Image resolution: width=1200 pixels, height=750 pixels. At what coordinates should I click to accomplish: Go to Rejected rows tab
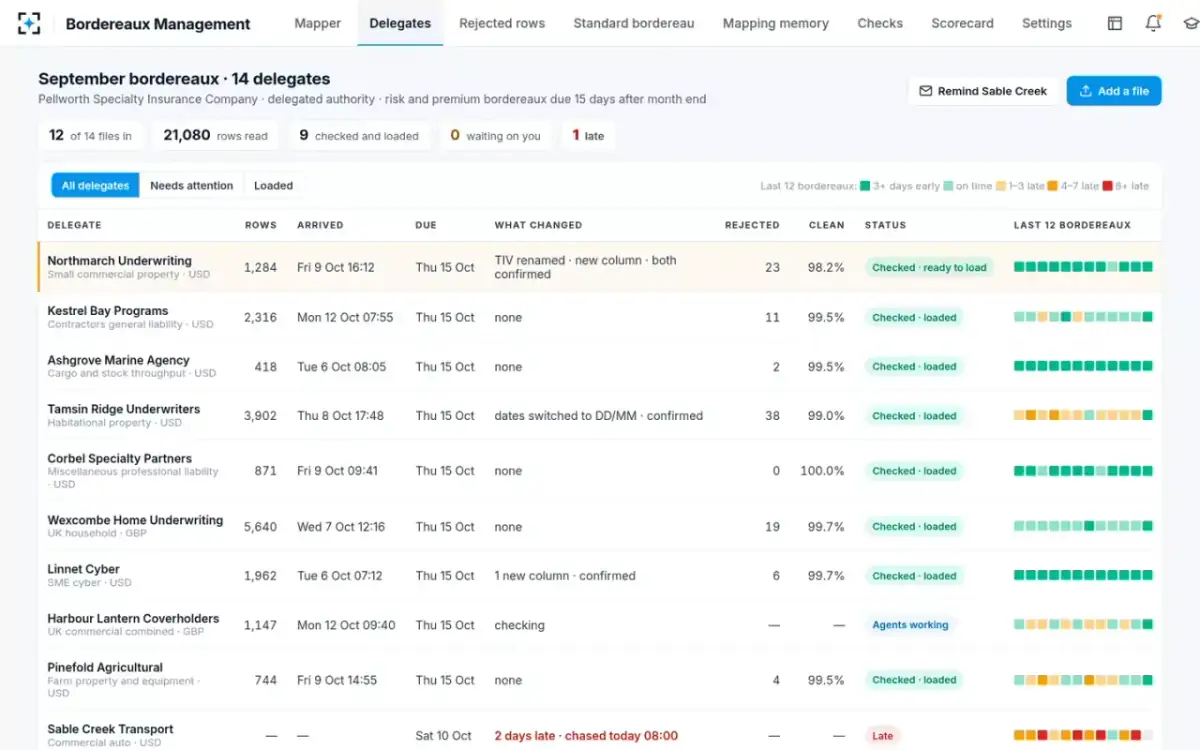coord(502,23)
